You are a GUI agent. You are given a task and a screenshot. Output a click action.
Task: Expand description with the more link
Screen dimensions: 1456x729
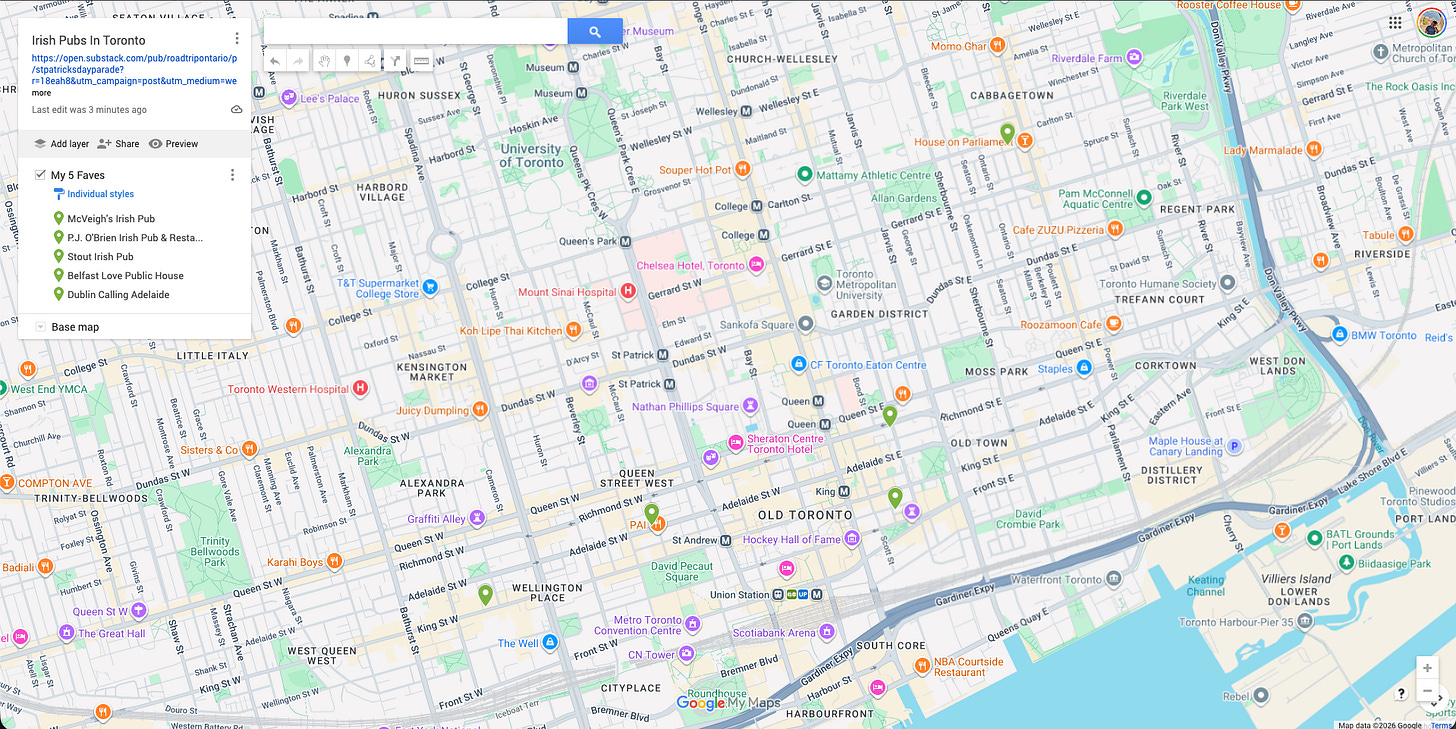pos(41,93)
